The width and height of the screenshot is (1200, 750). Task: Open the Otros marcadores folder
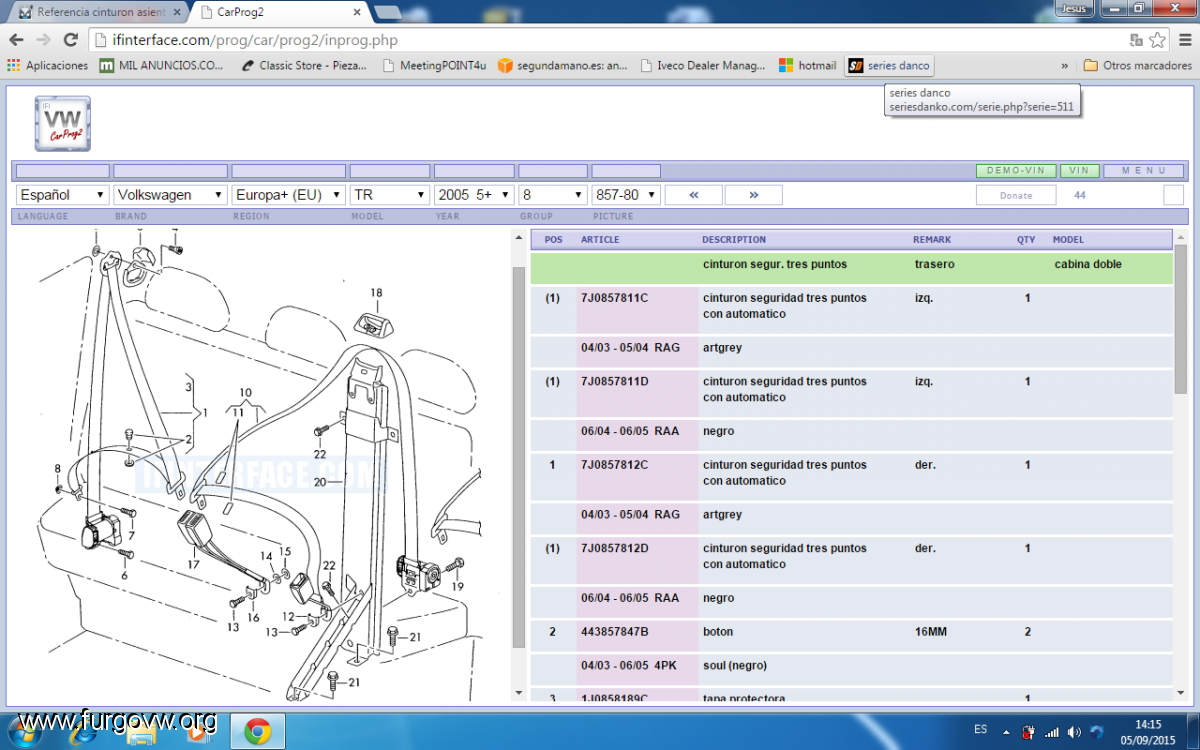[x=1138, y=65]
